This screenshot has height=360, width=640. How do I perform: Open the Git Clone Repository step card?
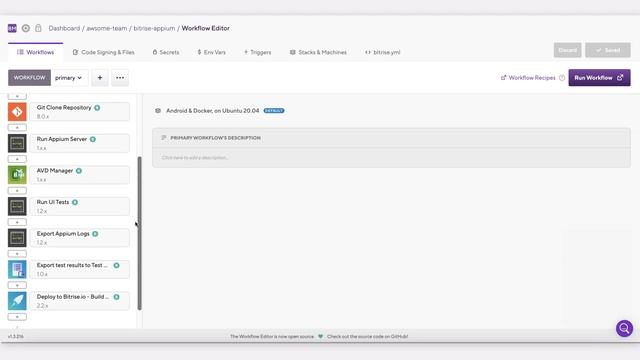(x=80, y=111)
